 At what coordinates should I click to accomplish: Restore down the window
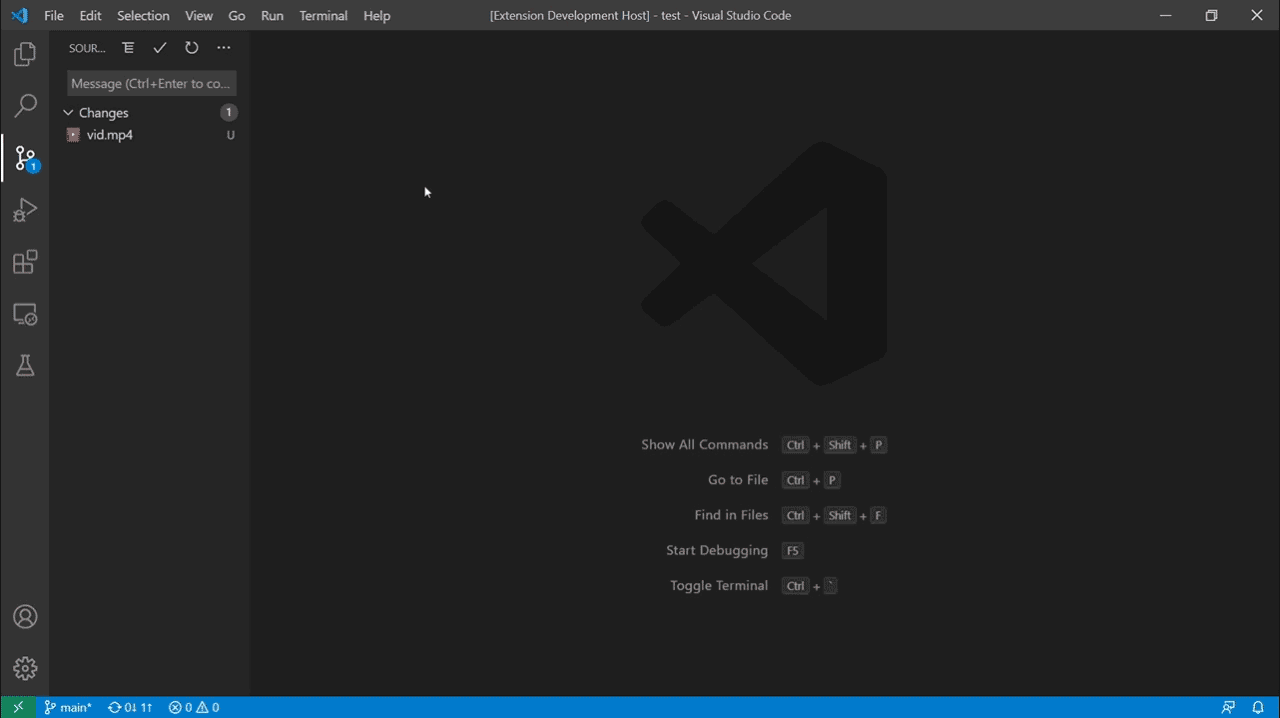tap(1211, 16)
